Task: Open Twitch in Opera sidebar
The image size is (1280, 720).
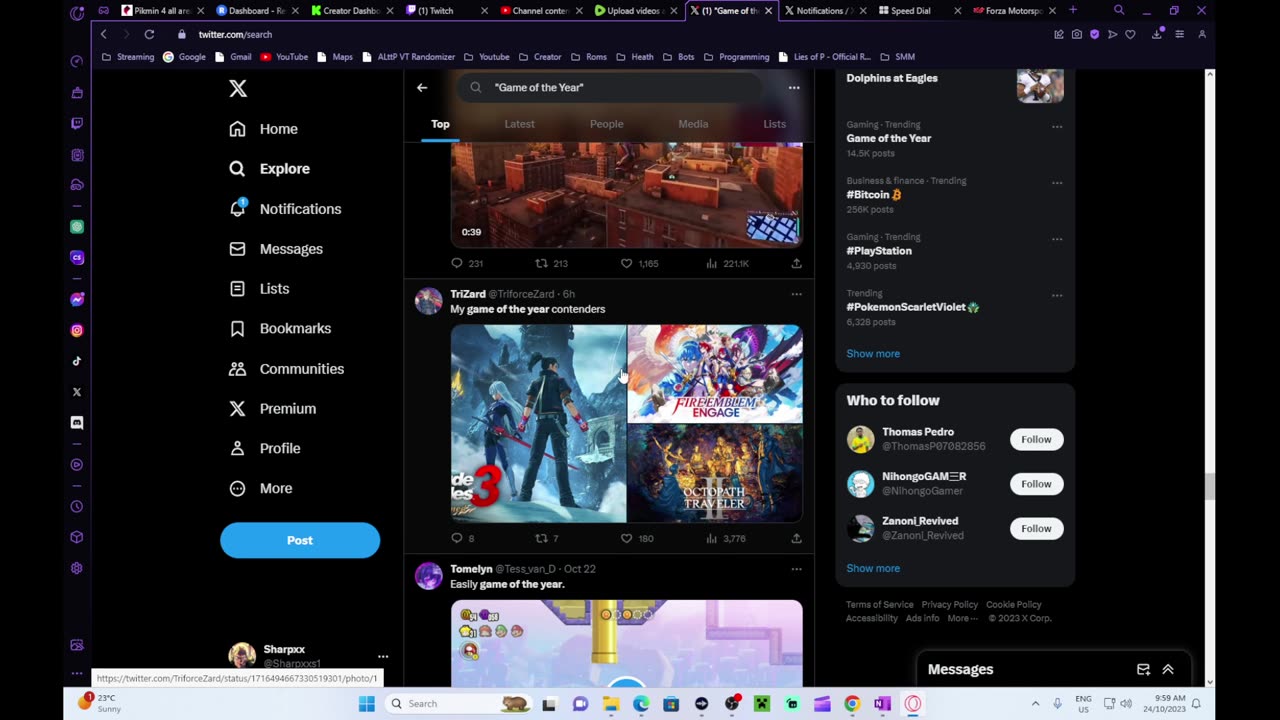Action: pyautogui.click(x=77, y=123)
